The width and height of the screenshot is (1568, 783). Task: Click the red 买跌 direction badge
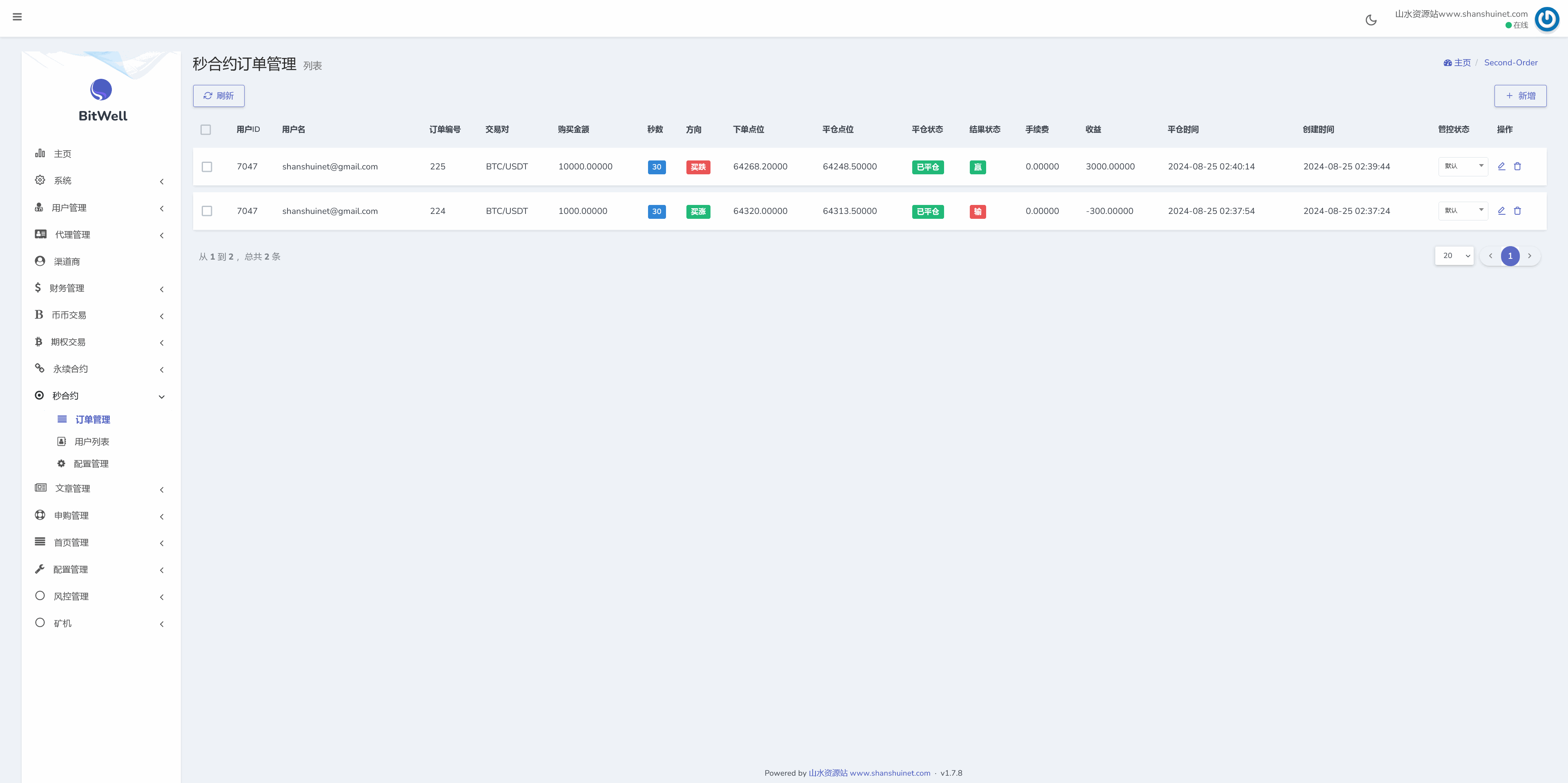[x=697, y=167]
